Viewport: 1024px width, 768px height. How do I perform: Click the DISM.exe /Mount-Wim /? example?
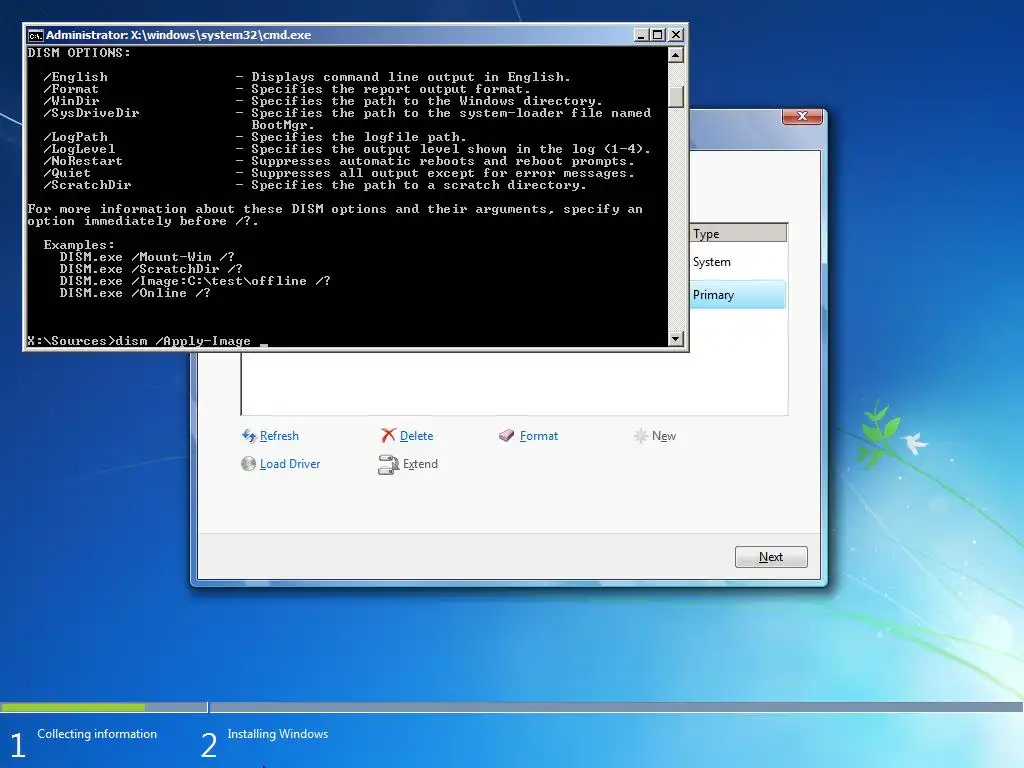pyautogui.click(x=147, y=257)
